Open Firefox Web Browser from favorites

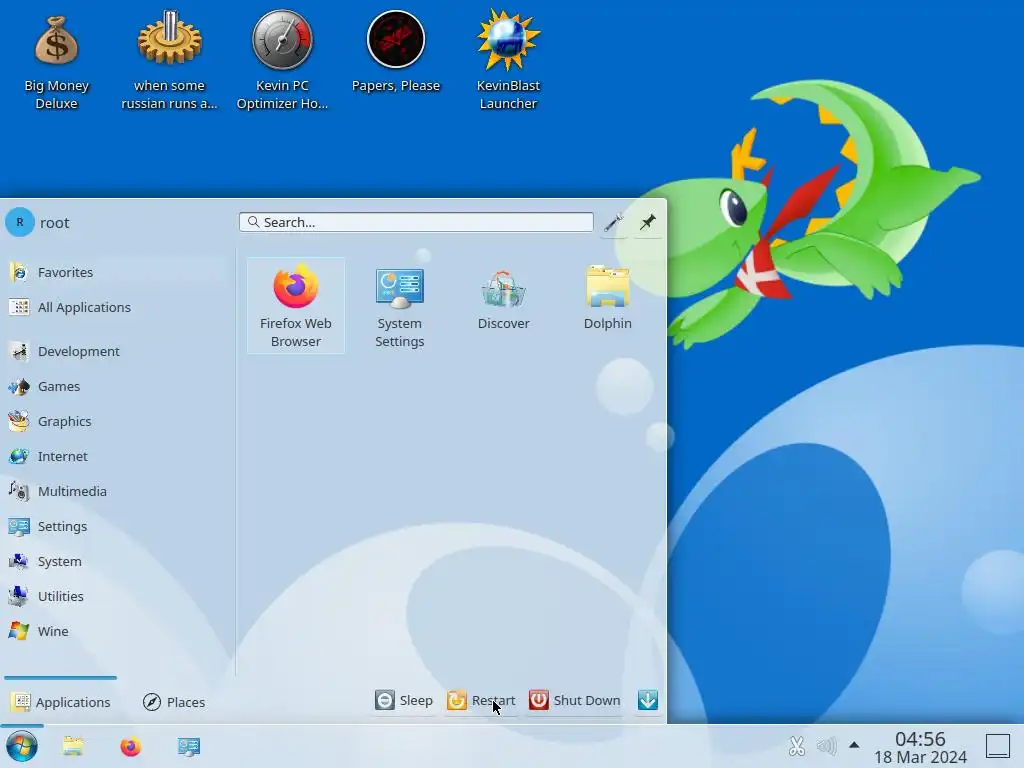point(296,306)
